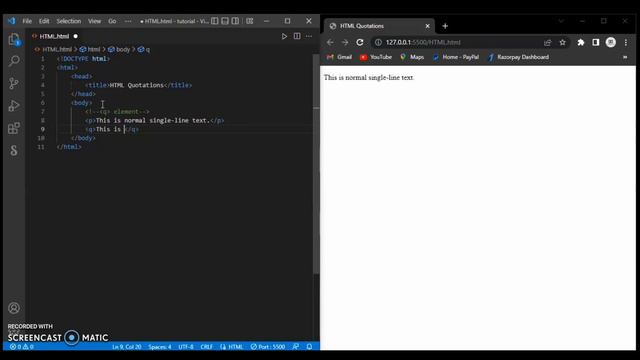The image size is (640, 360).
Task: Change indentation via Spaces: 4
Action: (x=160, y=347)
